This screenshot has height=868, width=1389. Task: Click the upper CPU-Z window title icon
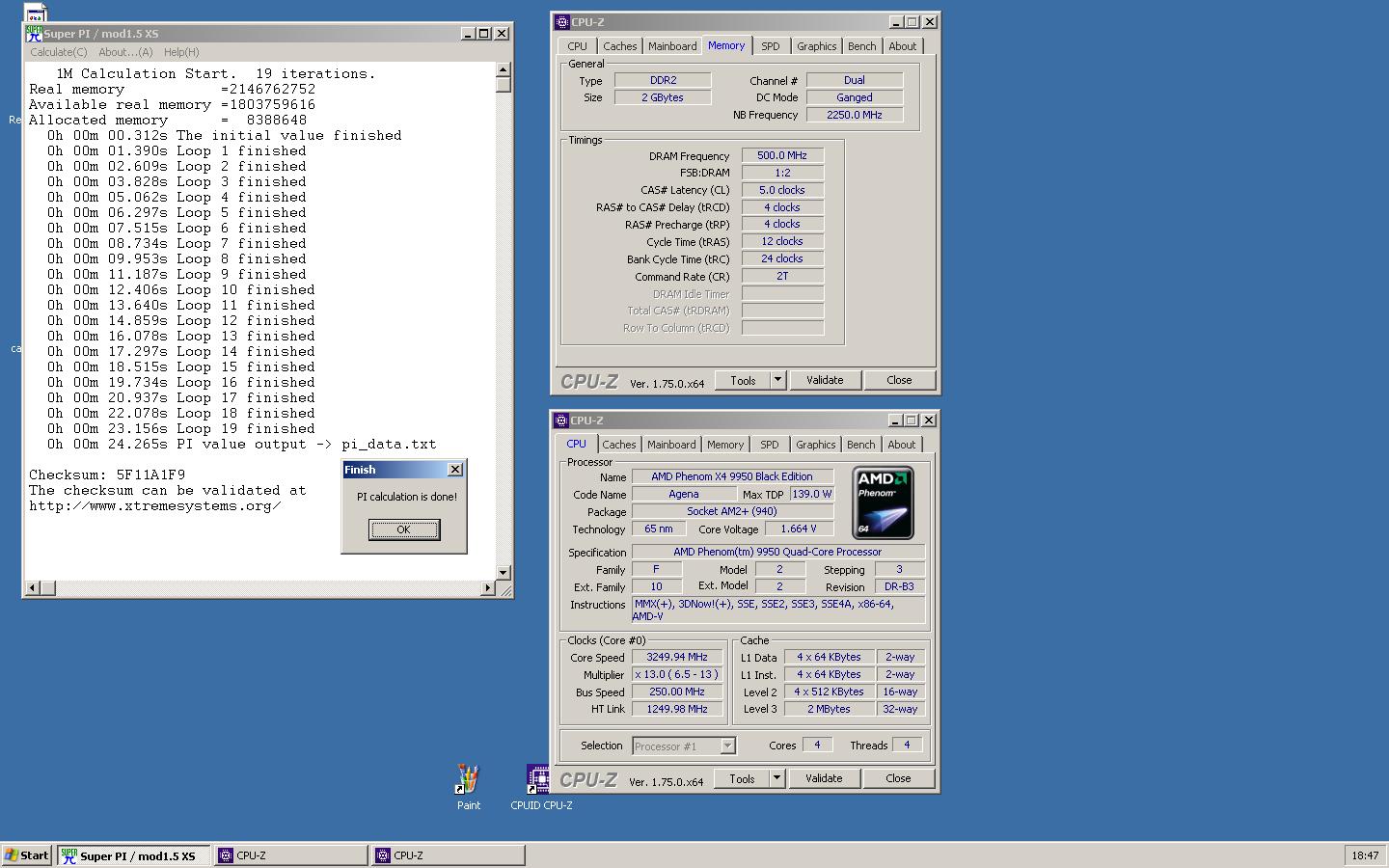click(x=561, y=21)
